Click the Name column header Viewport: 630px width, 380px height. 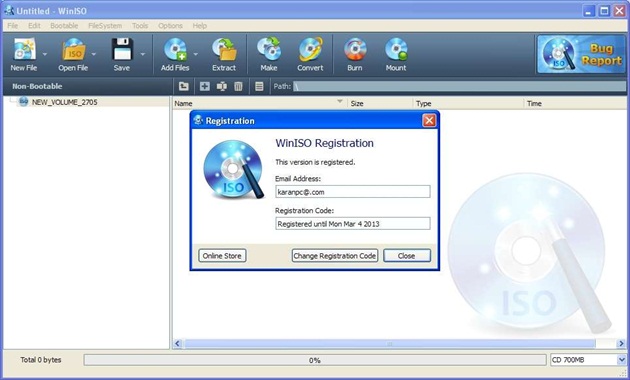click(x=260, y=103)
